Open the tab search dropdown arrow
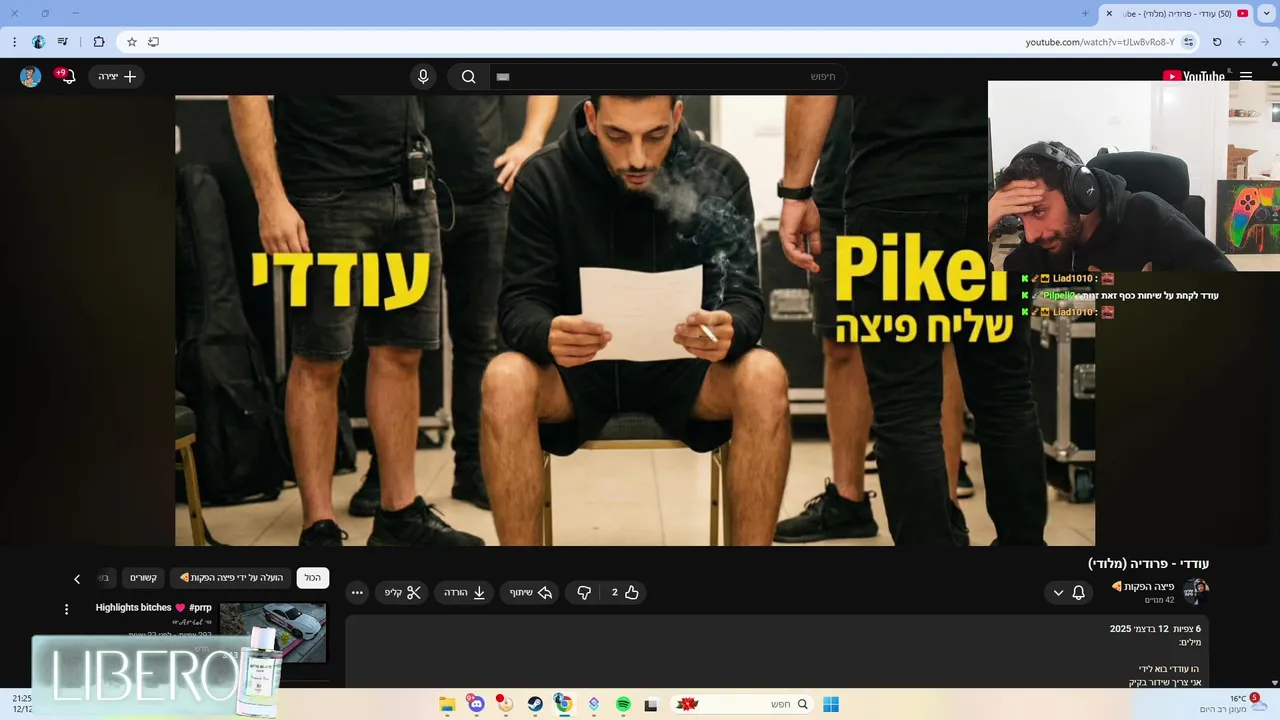 click(x=1267, y=13)
